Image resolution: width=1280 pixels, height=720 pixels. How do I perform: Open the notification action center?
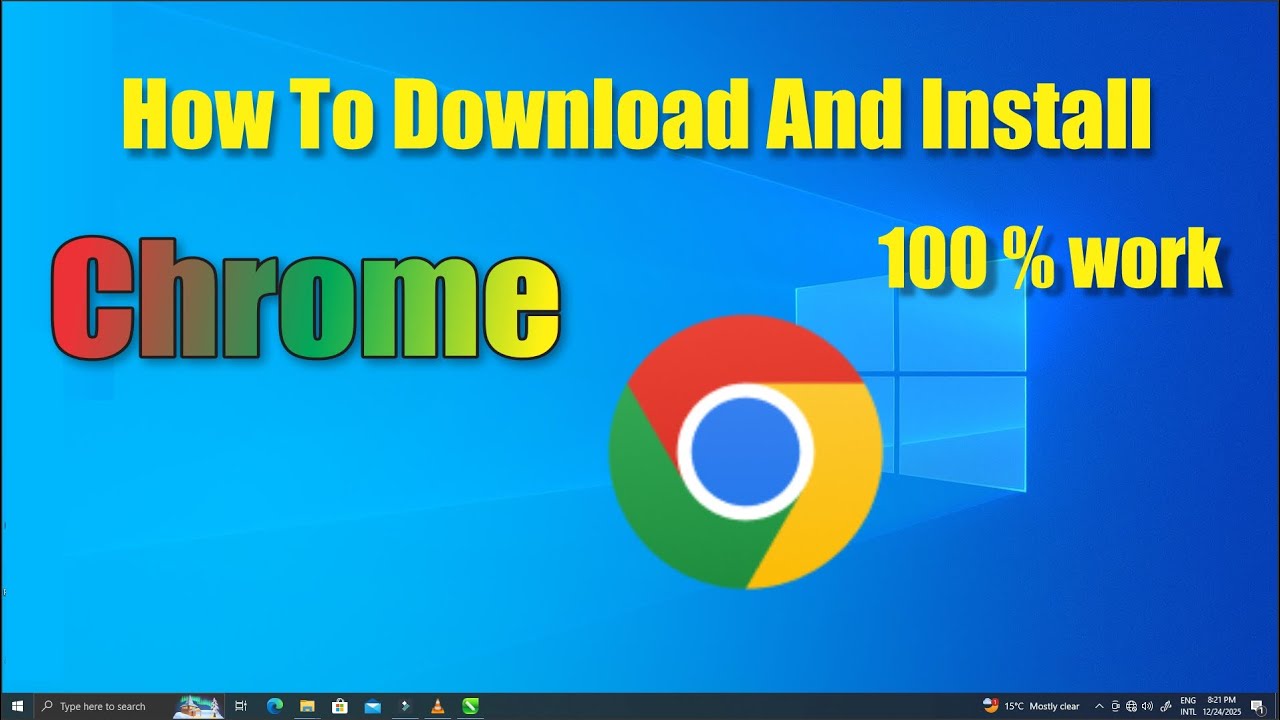point(1257,706)
